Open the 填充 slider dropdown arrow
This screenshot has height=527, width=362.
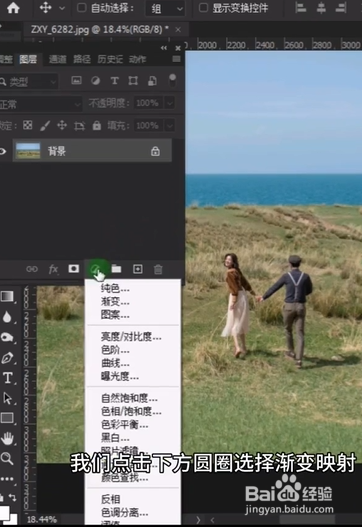(x=170, y=126)
